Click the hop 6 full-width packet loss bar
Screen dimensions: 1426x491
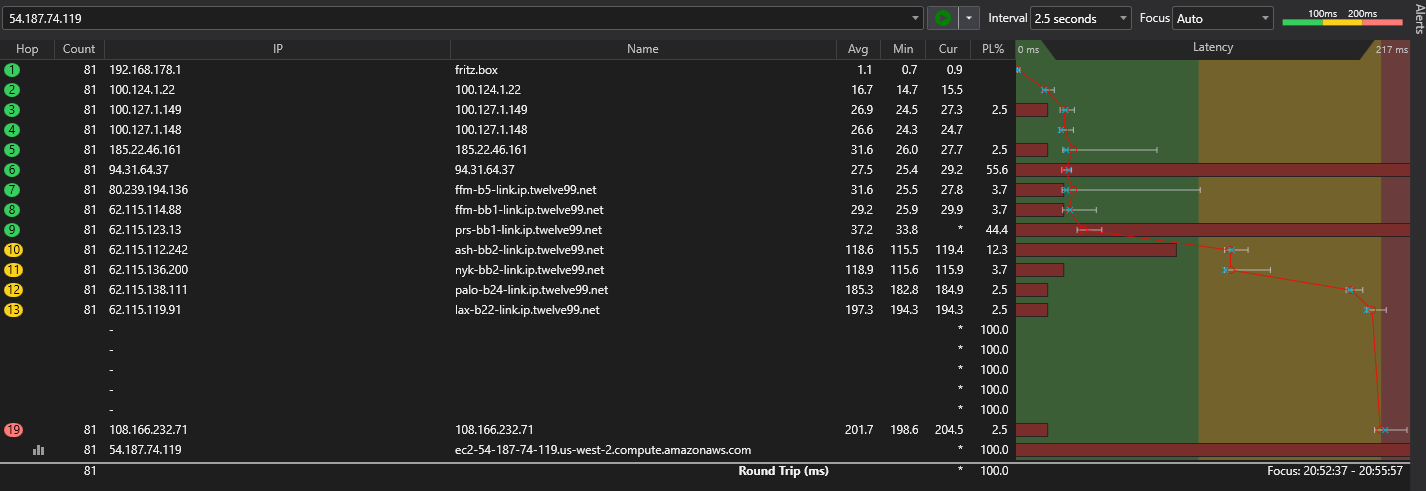coord(1212,170)
